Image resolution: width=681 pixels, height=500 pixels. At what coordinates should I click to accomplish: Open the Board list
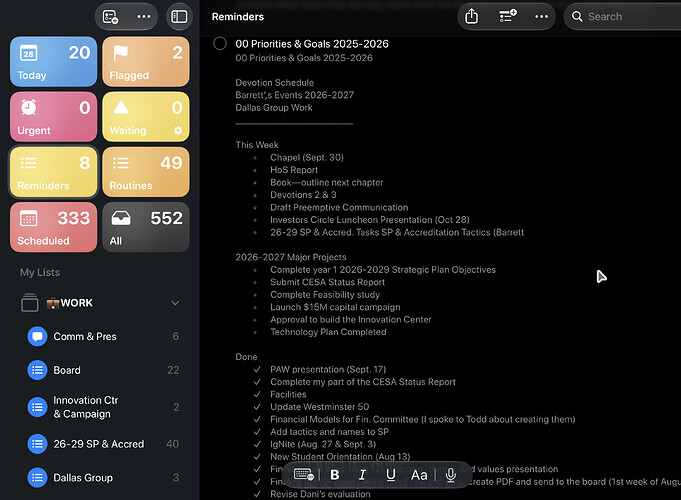coord(103,370)
